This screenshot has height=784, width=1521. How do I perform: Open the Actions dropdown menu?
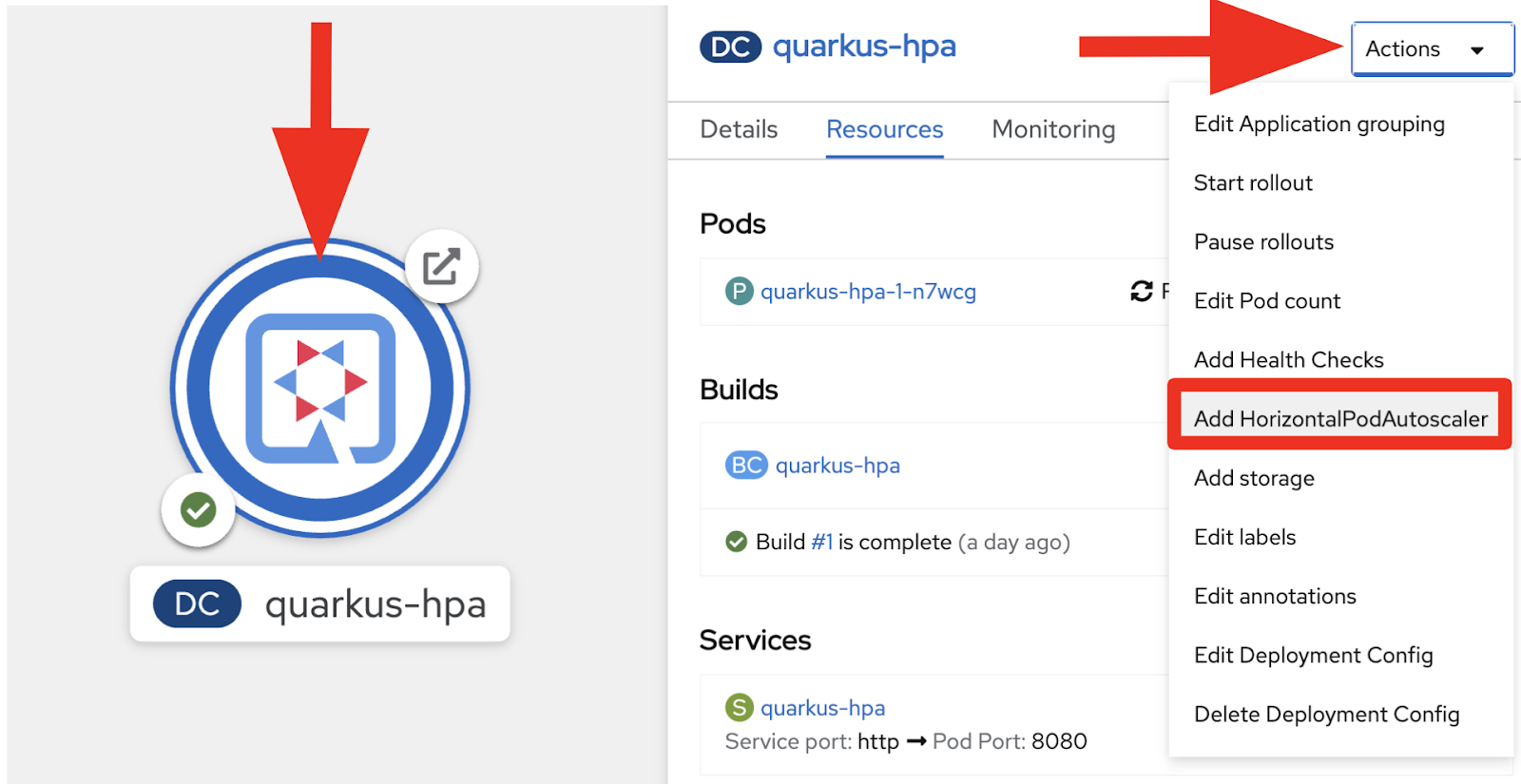(1432, 49)
